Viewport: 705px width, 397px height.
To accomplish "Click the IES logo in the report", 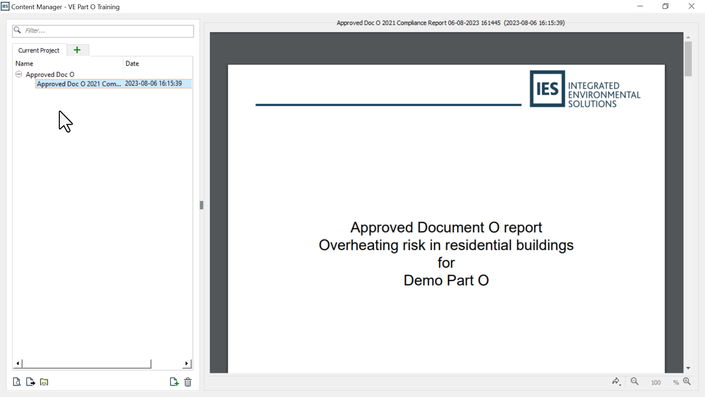I will [x=585, y=89].
